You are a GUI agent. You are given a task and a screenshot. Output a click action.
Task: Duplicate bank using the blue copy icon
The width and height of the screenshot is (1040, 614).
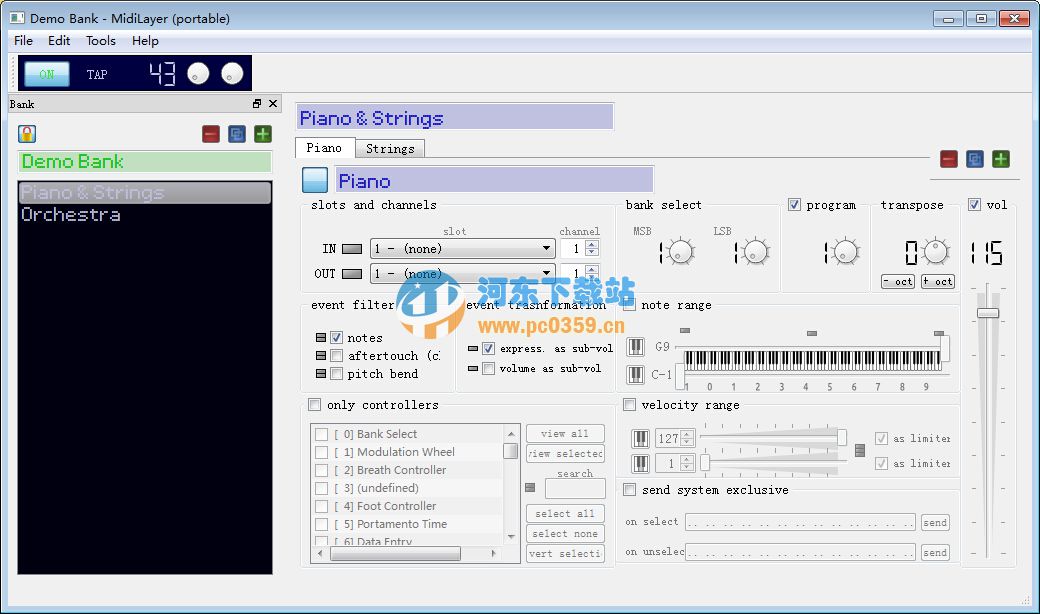pyautogui.click(x=236, y=133)
